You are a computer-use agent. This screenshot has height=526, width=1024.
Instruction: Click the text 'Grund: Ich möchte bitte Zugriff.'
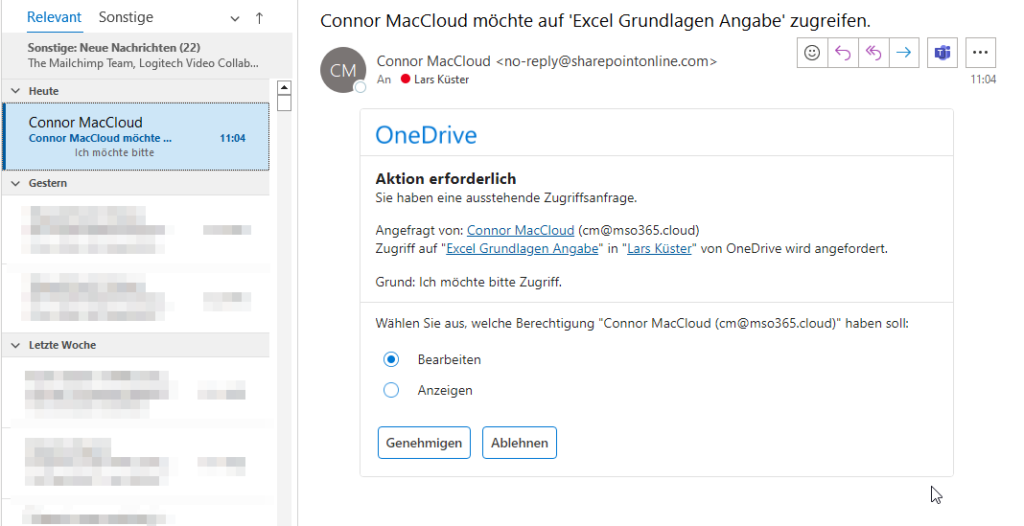(468, 282)
